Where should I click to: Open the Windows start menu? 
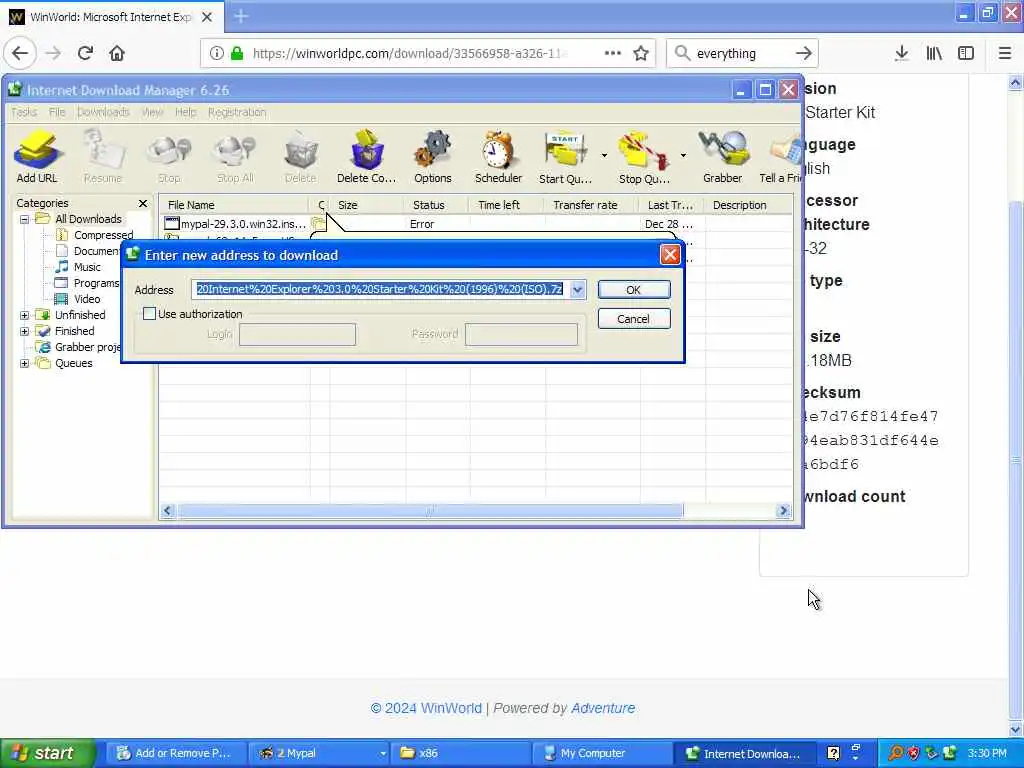[48, 753]
